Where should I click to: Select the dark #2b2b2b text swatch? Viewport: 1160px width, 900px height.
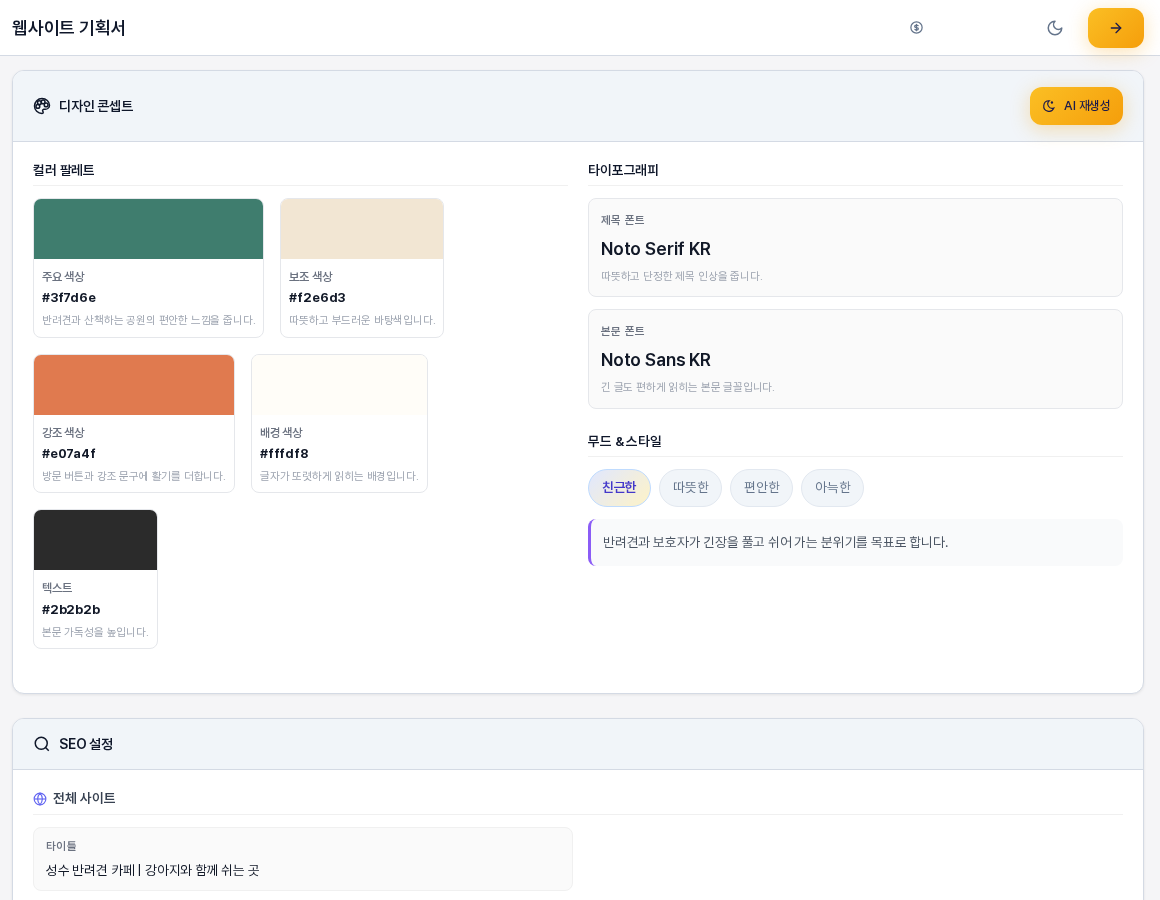pos(95,540)
